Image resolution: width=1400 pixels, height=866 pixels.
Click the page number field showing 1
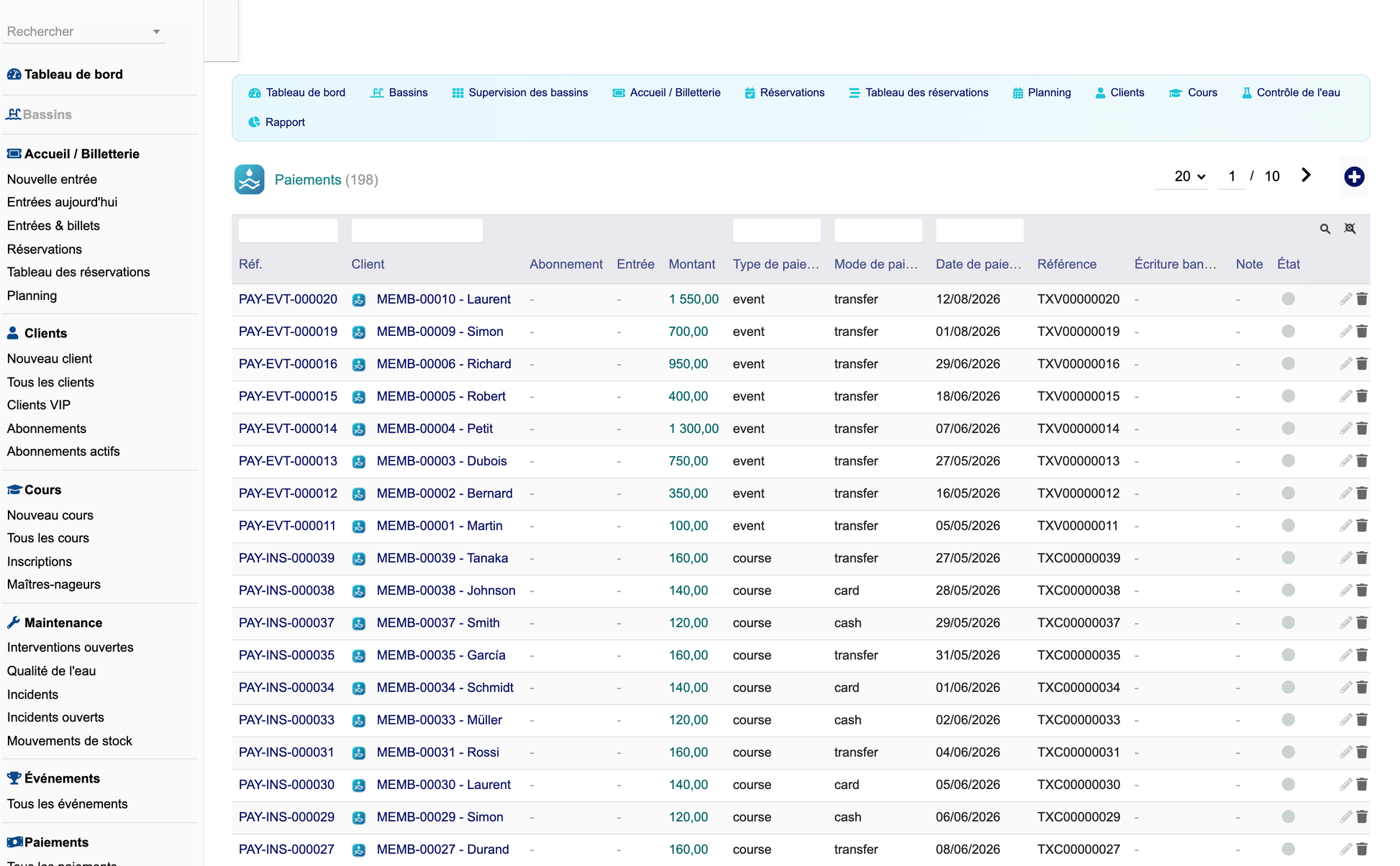(1232, 176)
